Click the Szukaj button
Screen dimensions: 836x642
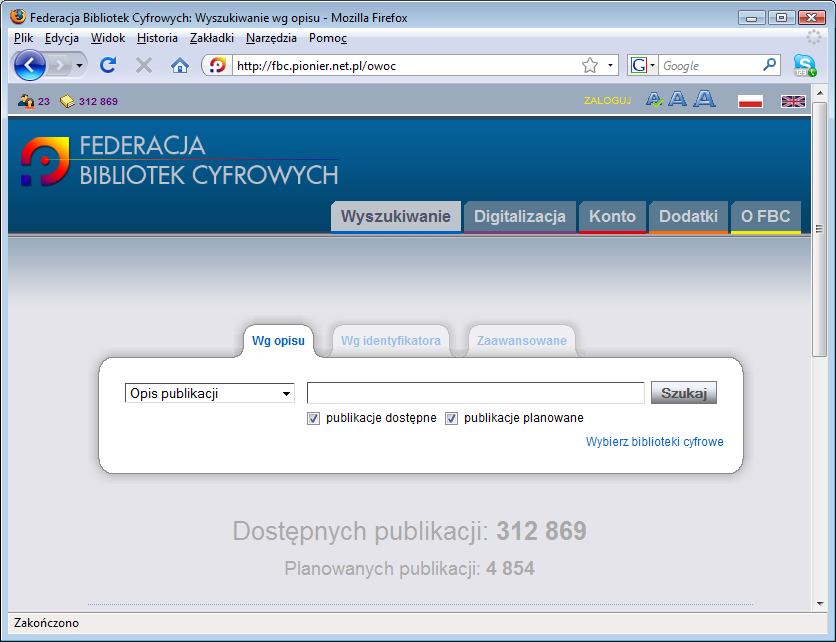(684, 393)
